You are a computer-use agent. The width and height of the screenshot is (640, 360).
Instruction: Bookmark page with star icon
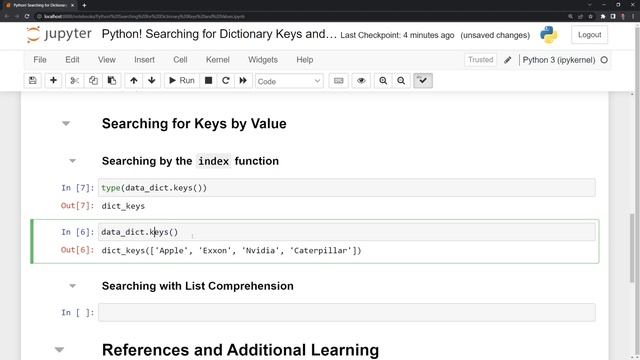590,16
